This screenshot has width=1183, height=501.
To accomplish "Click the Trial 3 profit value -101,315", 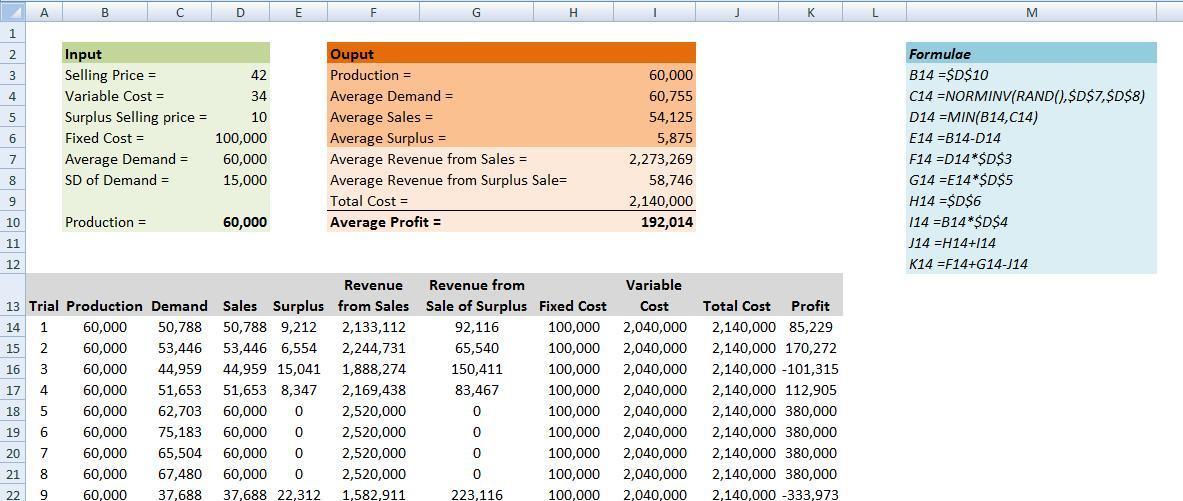I will tap(812, 369).
